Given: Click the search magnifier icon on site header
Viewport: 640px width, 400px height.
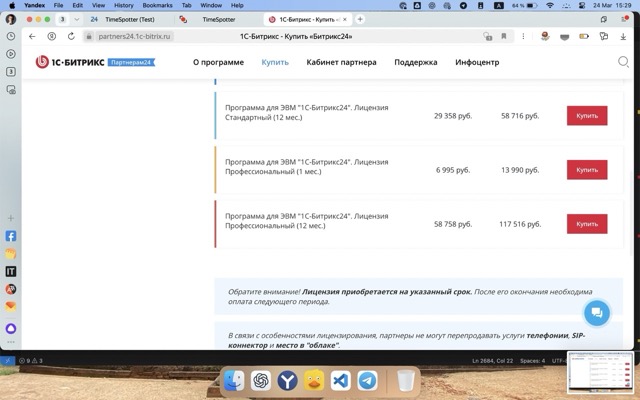Looking at the screenshot, I should 623,62.
